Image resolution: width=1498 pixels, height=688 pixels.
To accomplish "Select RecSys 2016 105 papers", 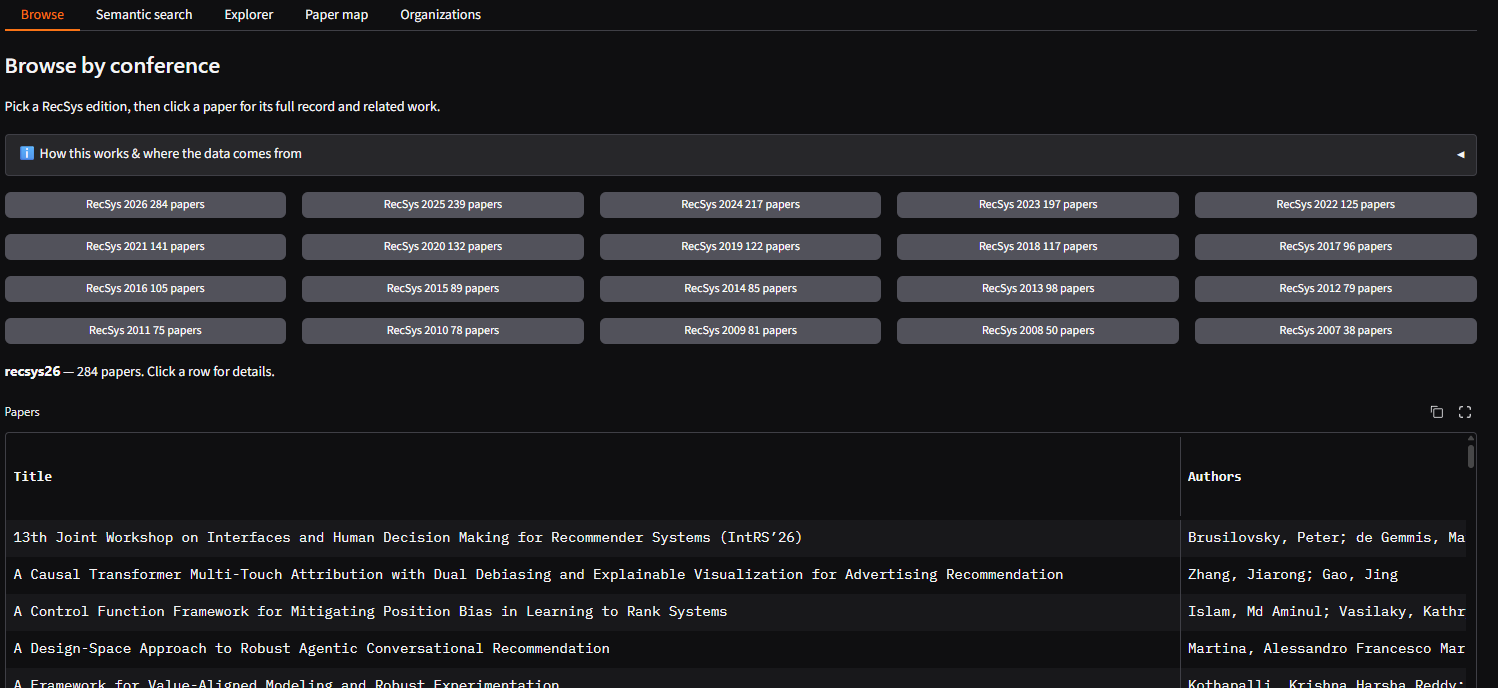I will [x=145, y=289].
